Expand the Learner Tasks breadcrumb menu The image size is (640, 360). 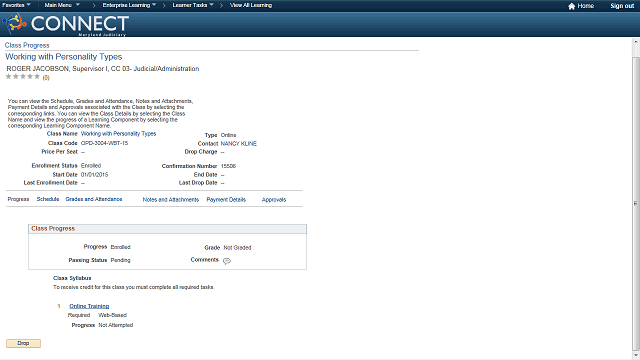193,5
